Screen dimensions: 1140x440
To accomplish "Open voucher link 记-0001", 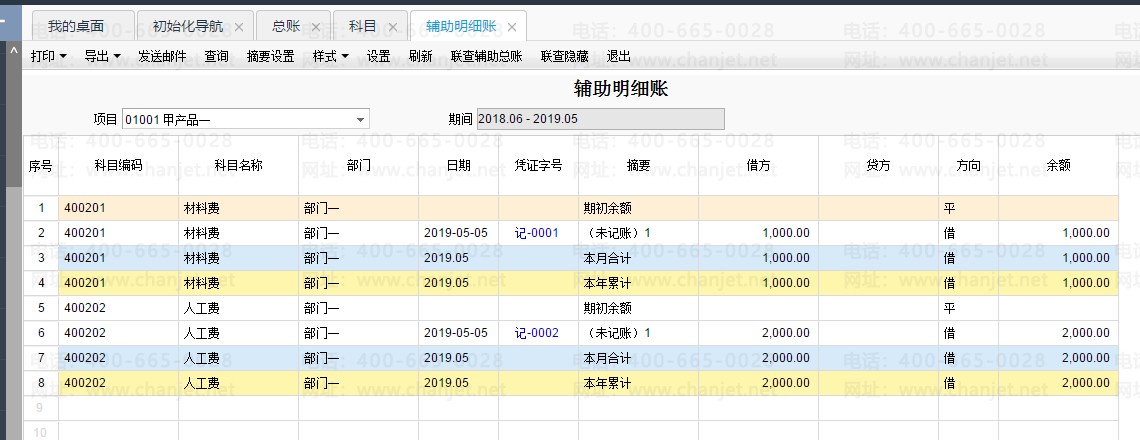I will (x=536, y=233).
